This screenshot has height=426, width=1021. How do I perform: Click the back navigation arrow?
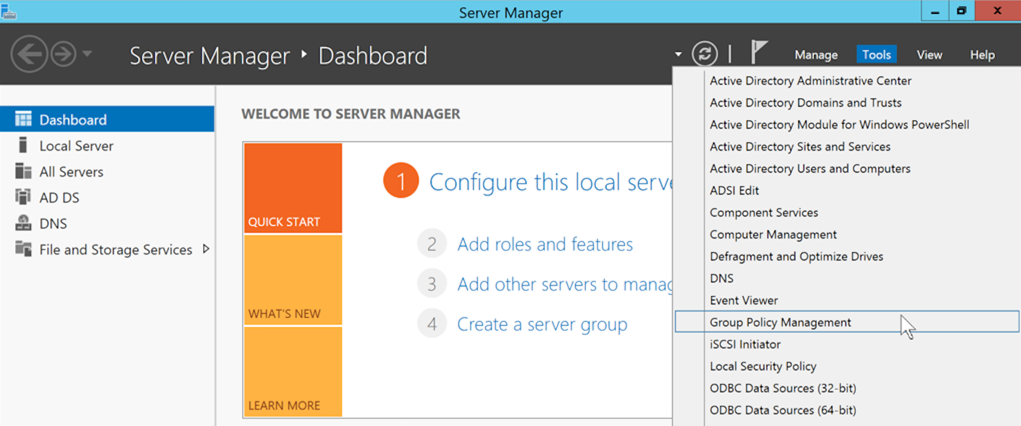coord(30,55)
